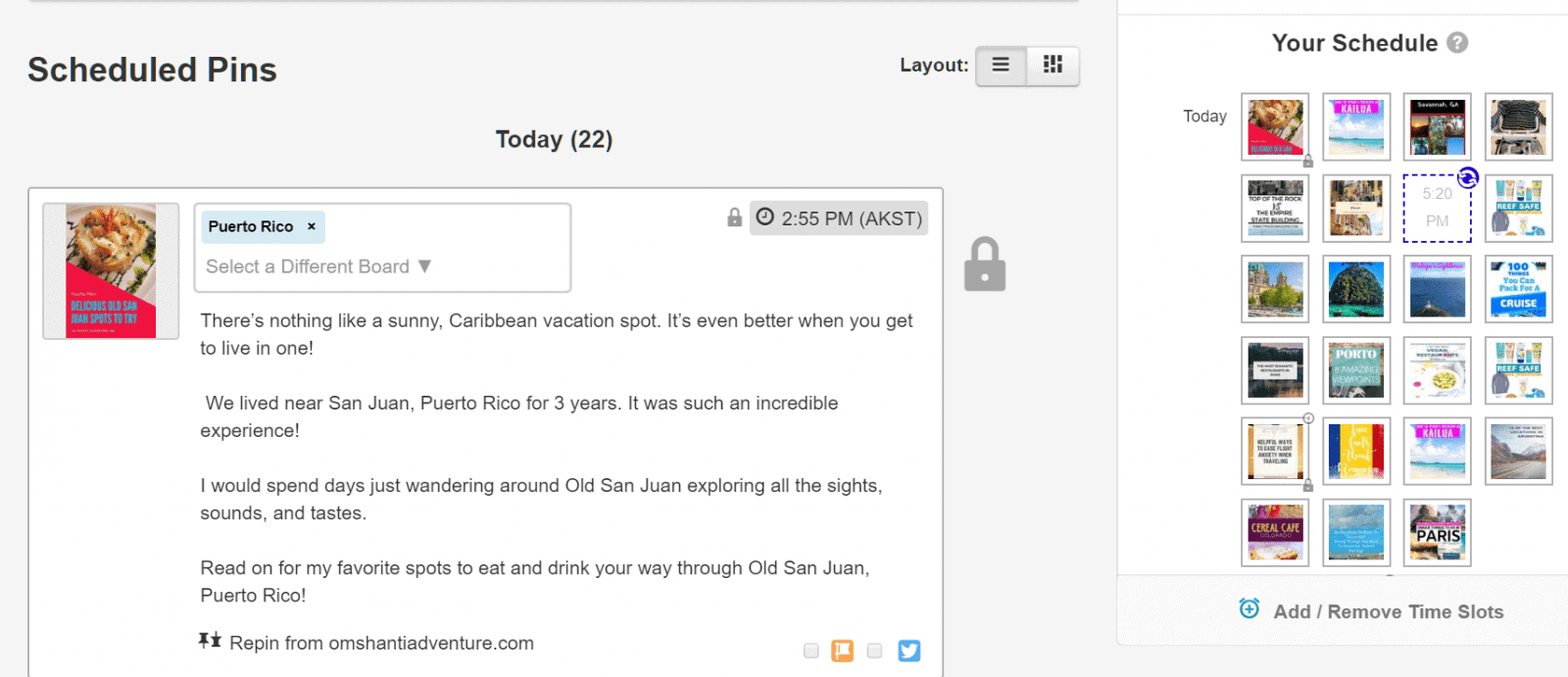Screen dimensions: 1568x677
Task: Open the Old San Juan pin image
Action: [x=111, y=271]
